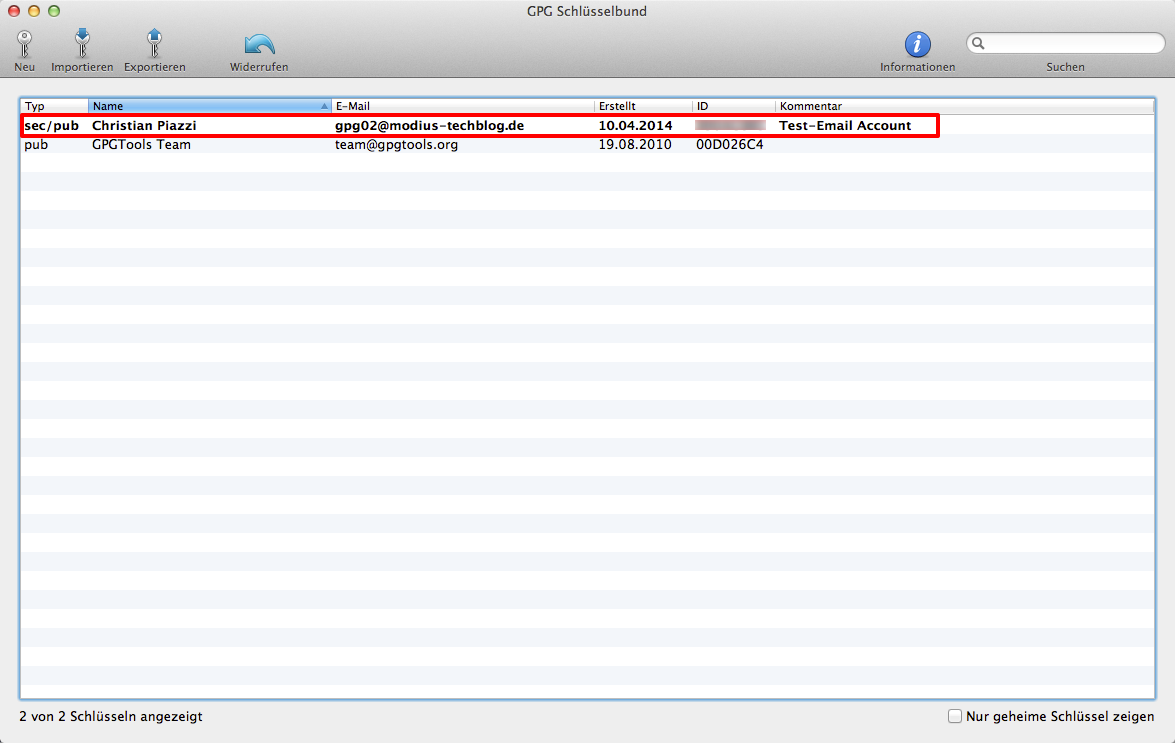The width and height of the screenshot is (1175, 743).
Task: Minimize the window with yellow button
Action: point(34,10)
